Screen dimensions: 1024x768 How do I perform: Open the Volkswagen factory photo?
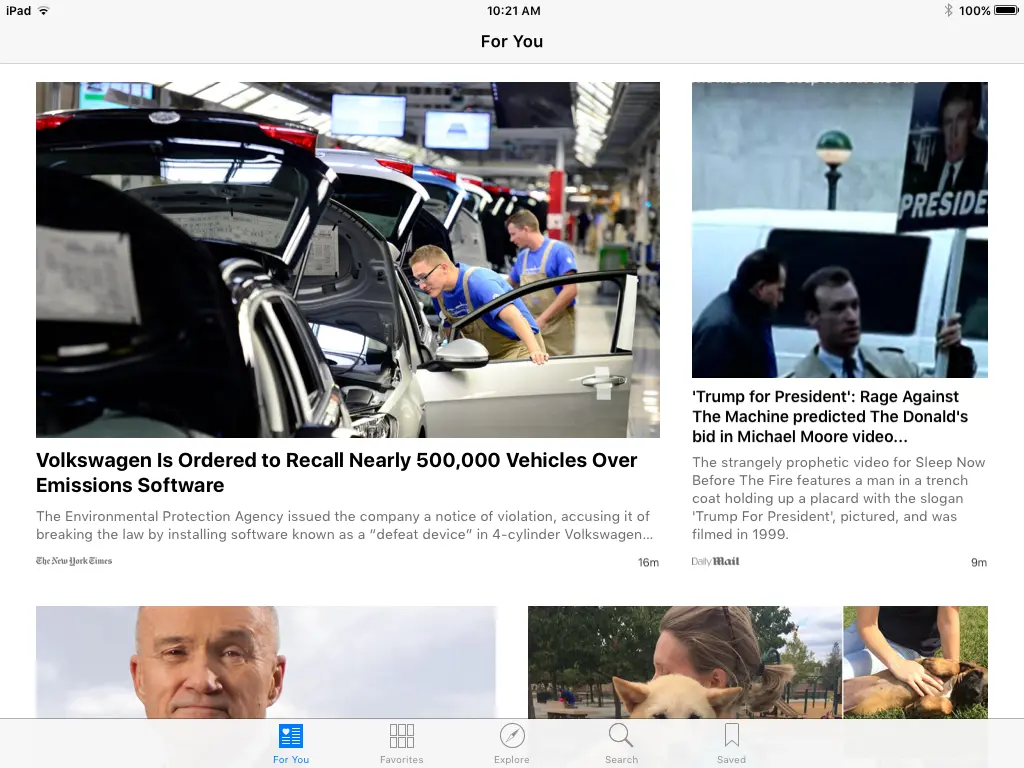(x=347, y=260)
